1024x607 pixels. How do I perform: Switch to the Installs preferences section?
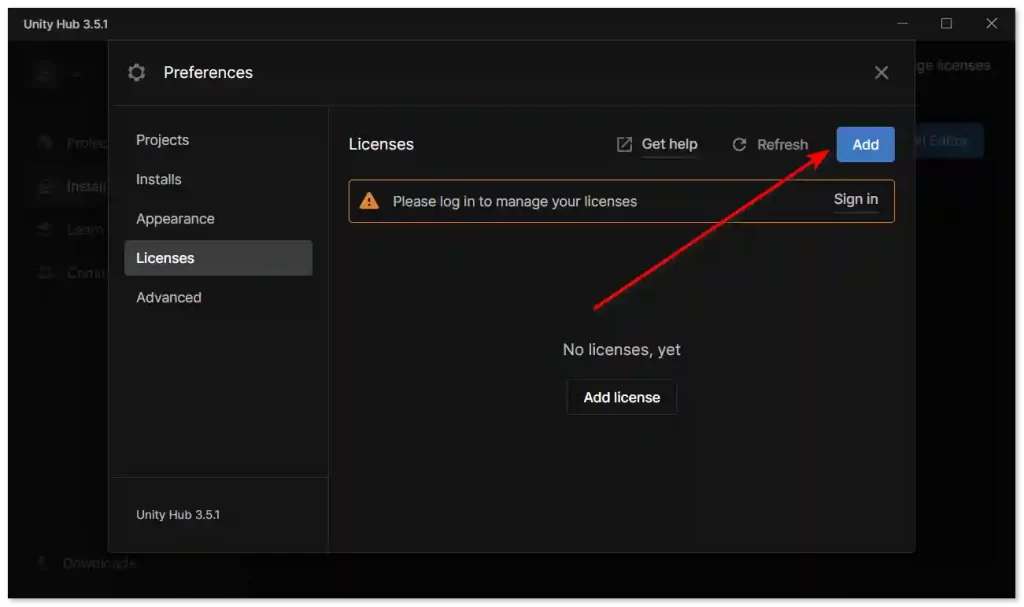(x=159, y=179)
